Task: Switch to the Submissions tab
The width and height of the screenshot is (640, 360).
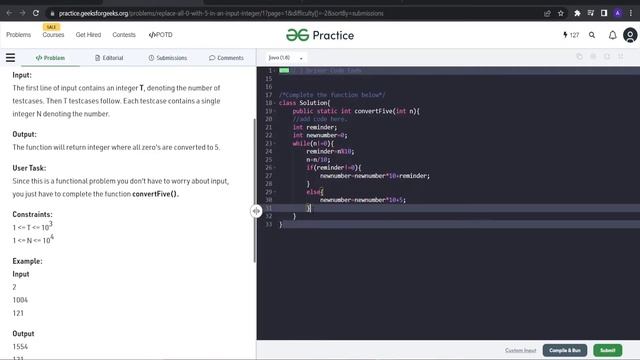Action: [168, 58]
